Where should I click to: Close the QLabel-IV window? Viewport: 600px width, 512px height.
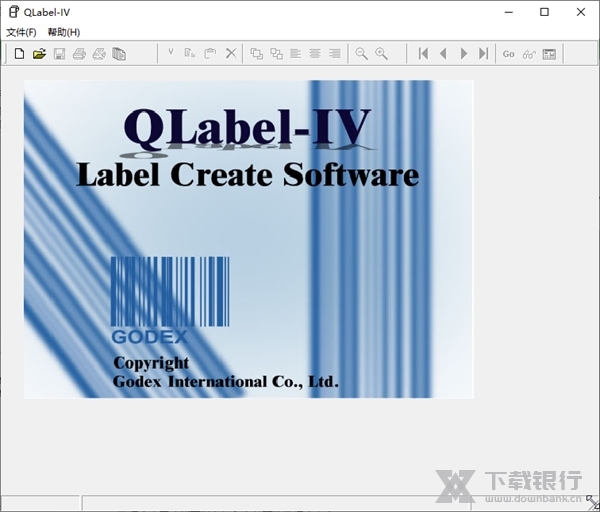point(580,12)
